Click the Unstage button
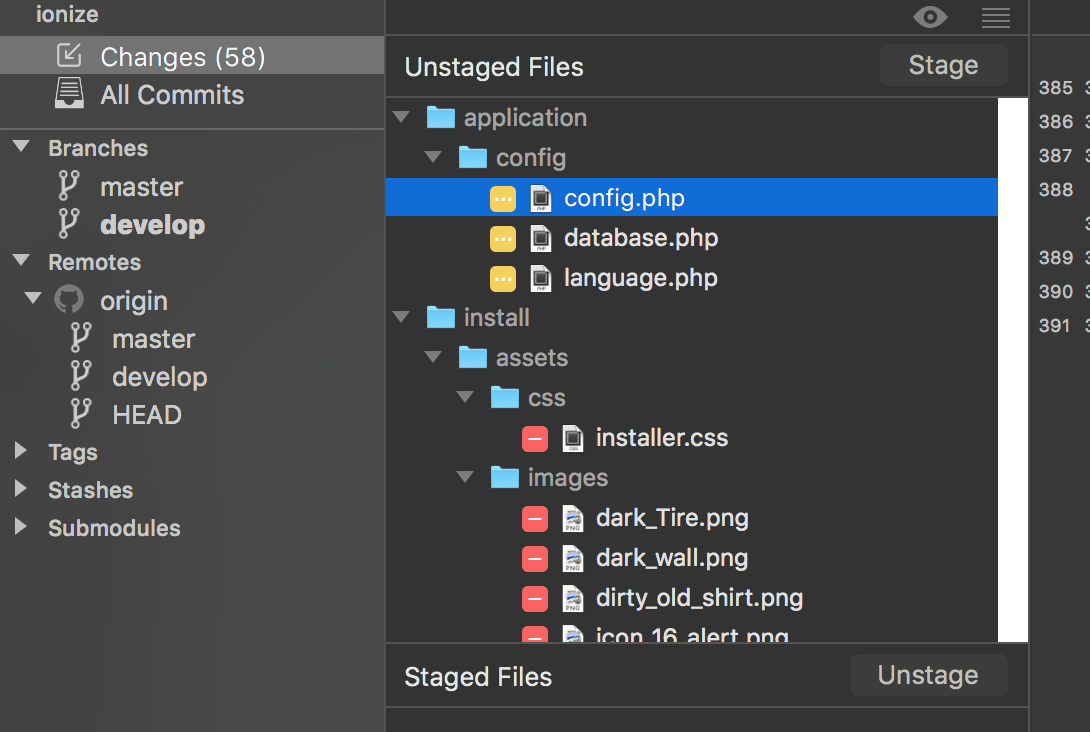The height and width of the screenshot is (732, 1090). click(x=928, y=675)
